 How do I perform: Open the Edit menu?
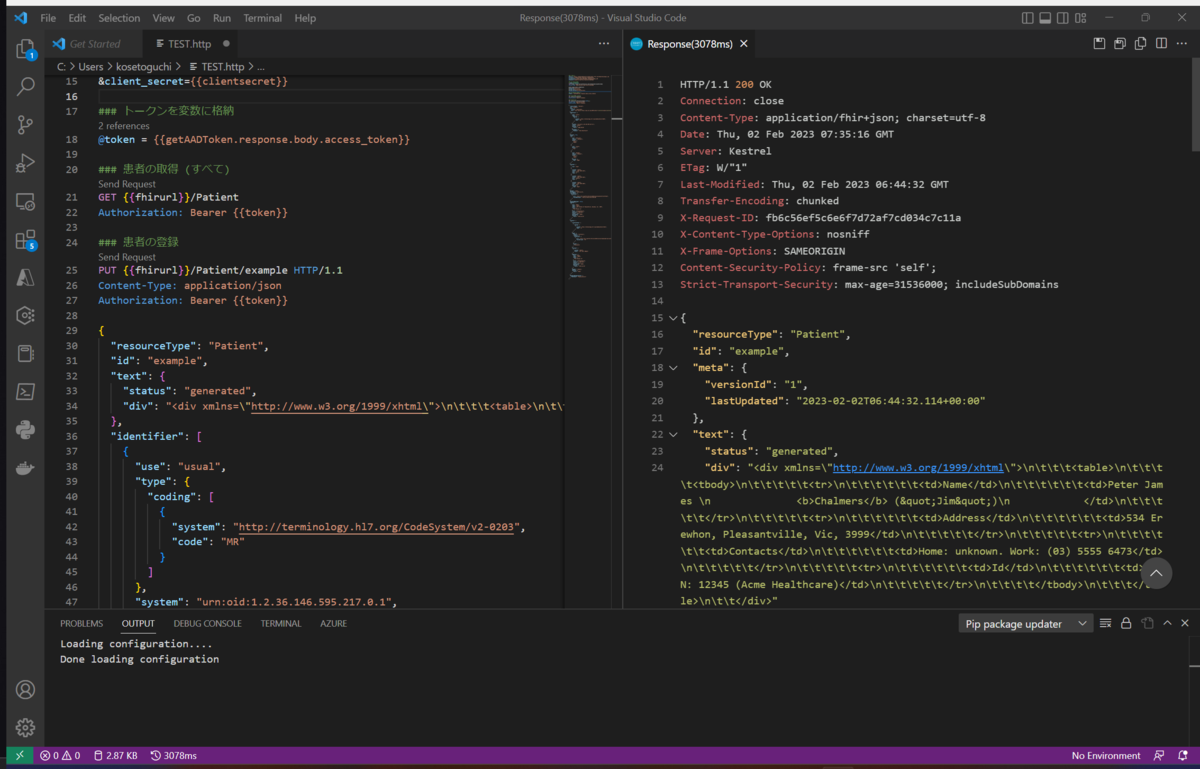[77, 18]
